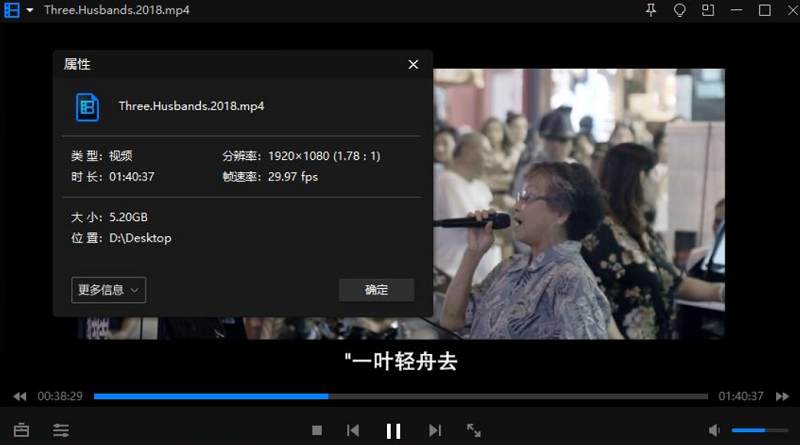Expand the 更多信息 dropdown

pos(108,290)
